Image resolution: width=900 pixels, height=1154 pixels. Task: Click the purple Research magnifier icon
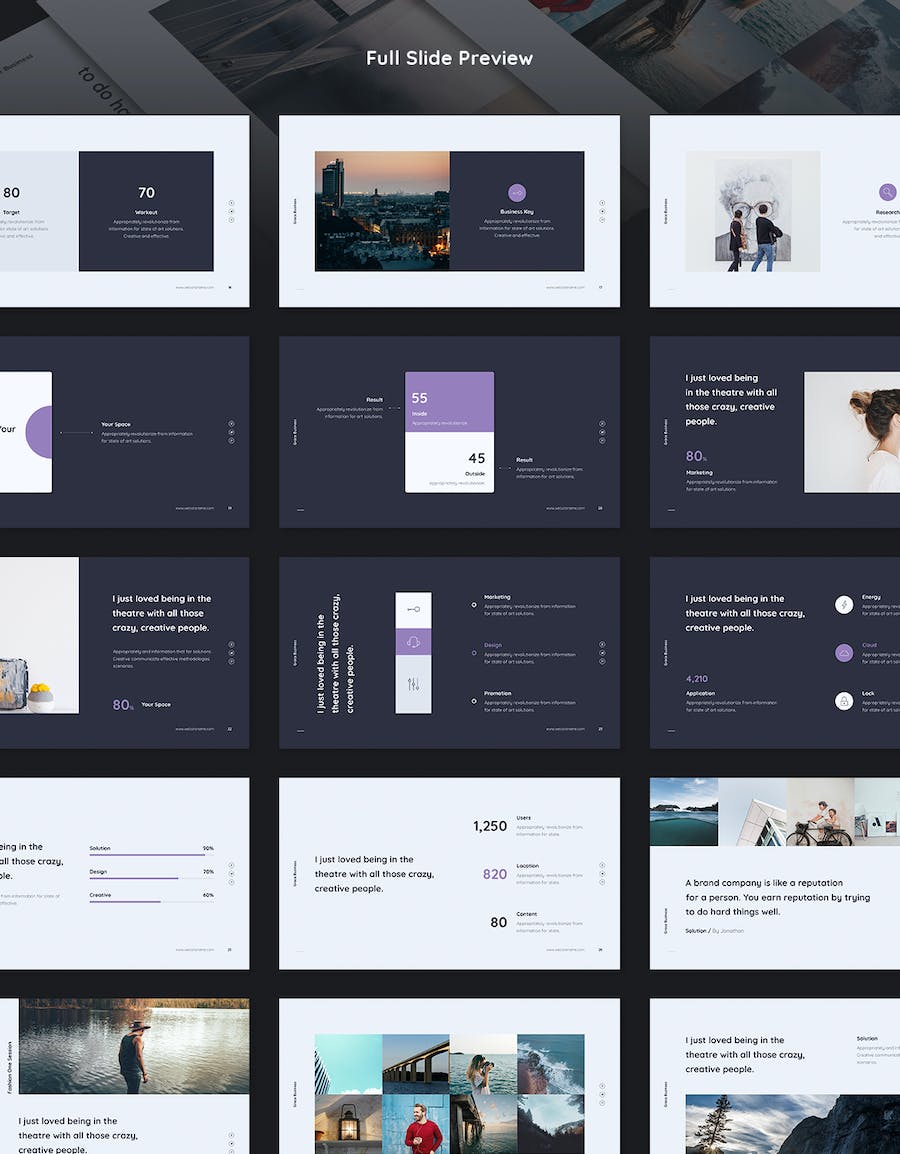[887, 193]
